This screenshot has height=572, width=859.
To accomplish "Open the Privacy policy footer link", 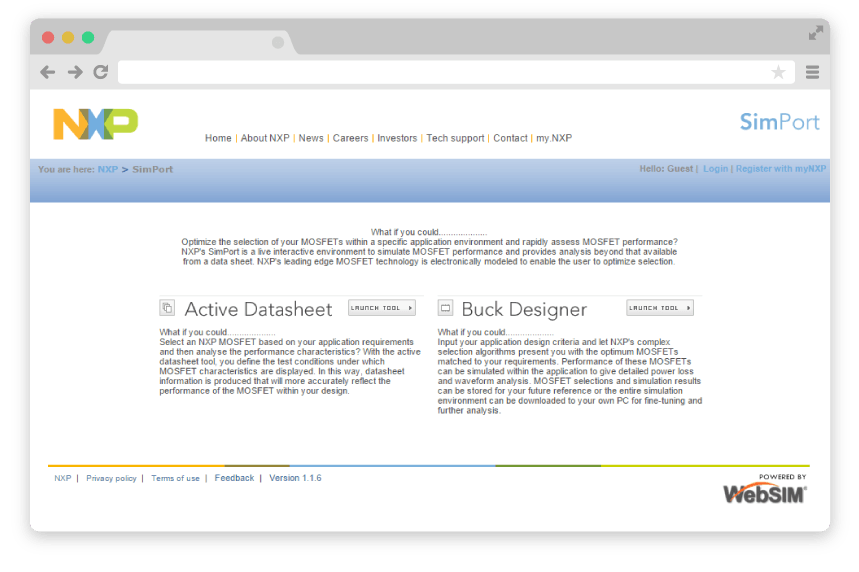I will tap(111, 478).
